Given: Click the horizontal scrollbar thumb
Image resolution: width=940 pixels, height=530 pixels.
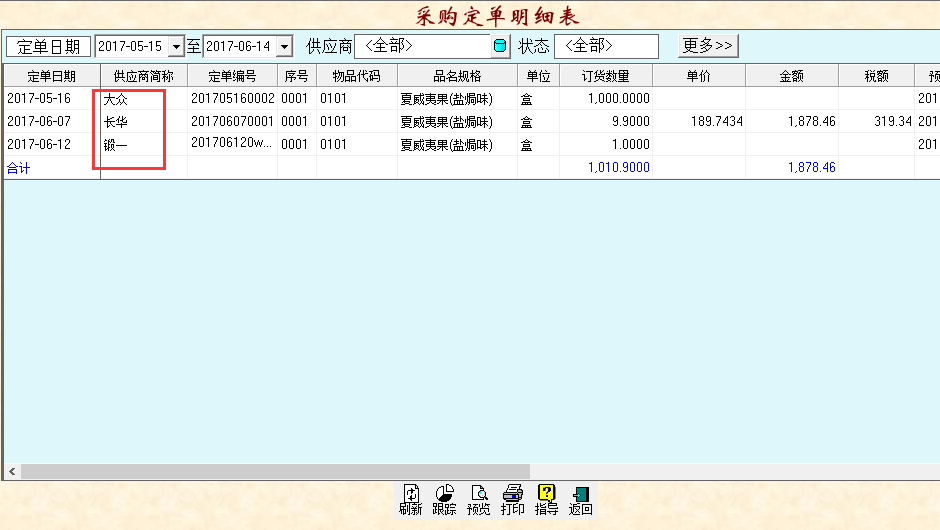Looking at the screenshot, I should coord(275,471).
